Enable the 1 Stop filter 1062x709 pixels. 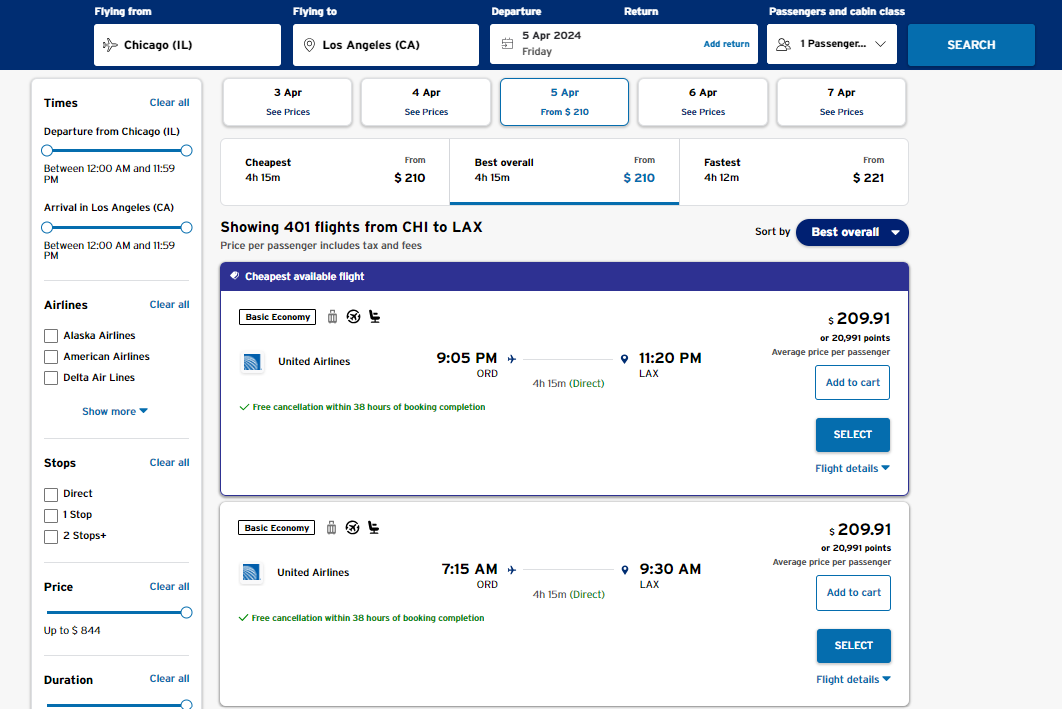[51, 515]
